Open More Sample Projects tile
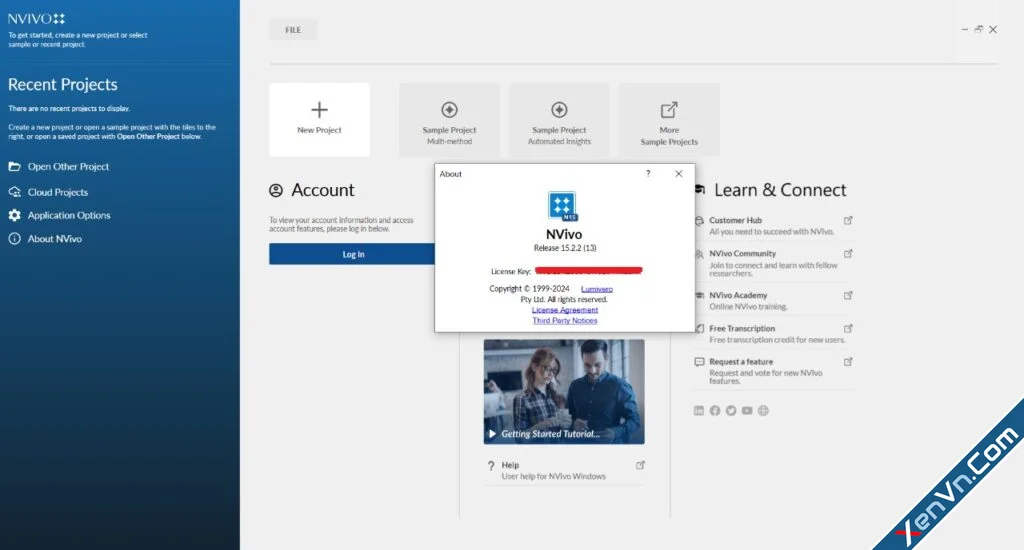 click(x=669, y=120)
